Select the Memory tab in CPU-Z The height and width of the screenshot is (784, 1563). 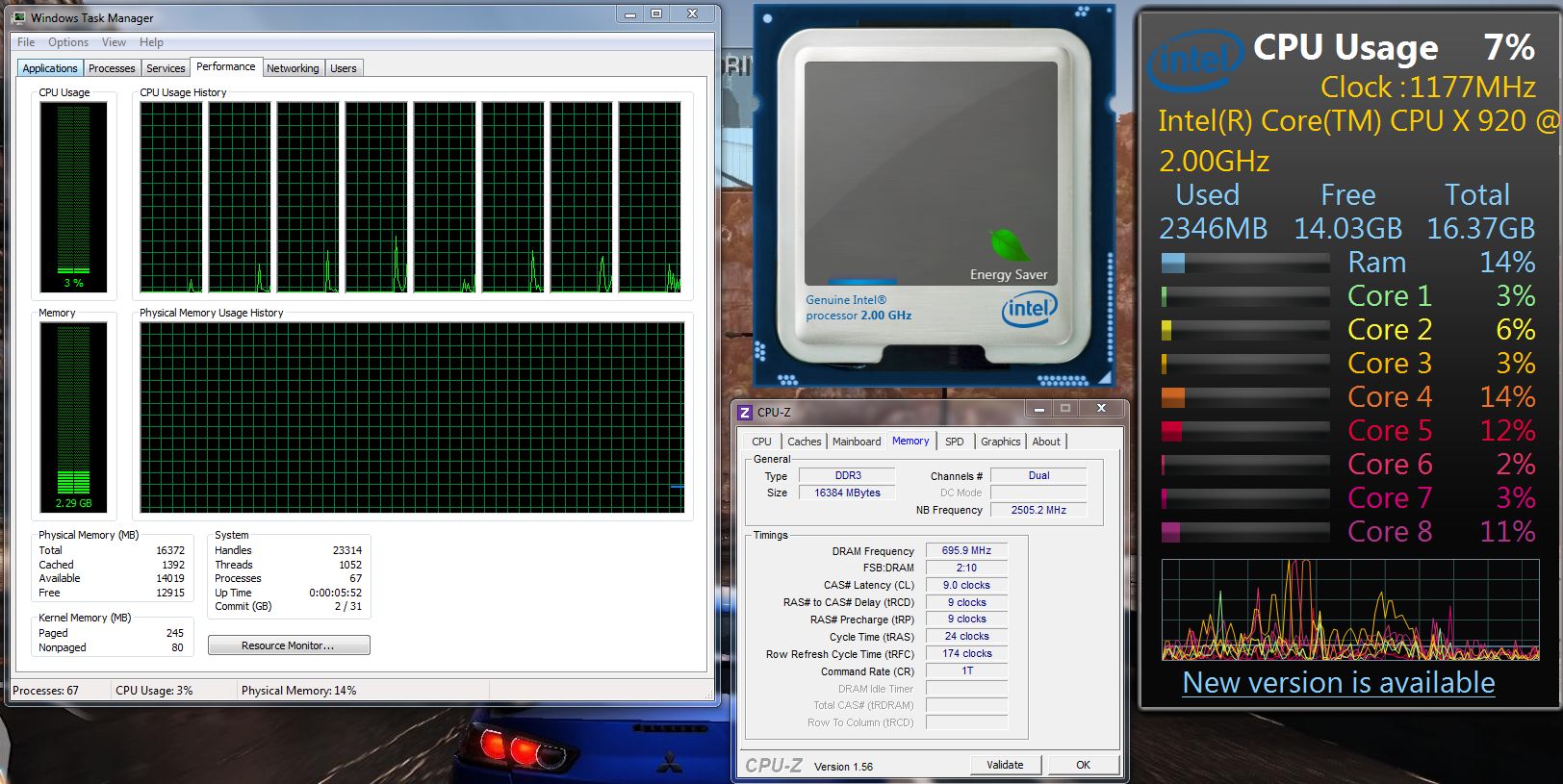click(x=910, y=441)
